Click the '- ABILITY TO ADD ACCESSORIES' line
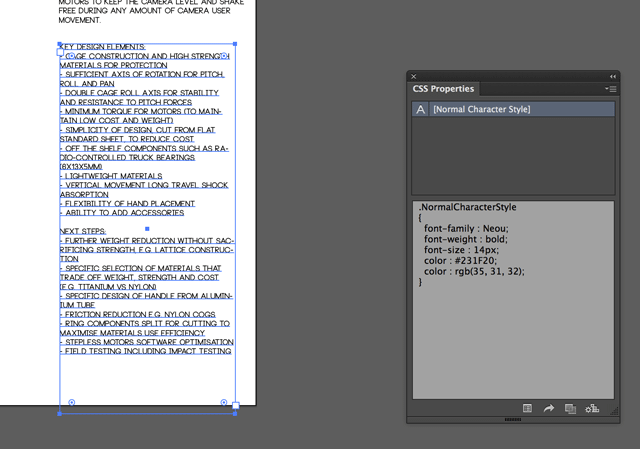 122,213
